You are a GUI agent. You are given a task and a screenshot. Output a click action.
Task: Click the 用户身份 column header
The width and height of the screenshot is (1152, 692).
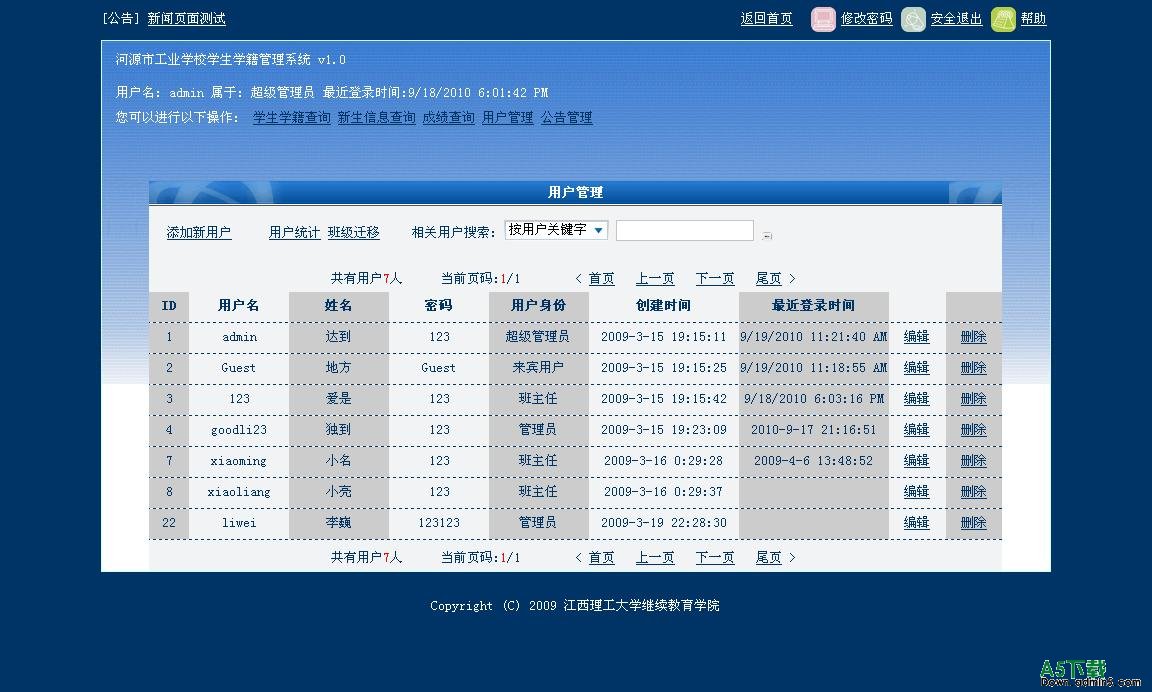coord(539,306)
